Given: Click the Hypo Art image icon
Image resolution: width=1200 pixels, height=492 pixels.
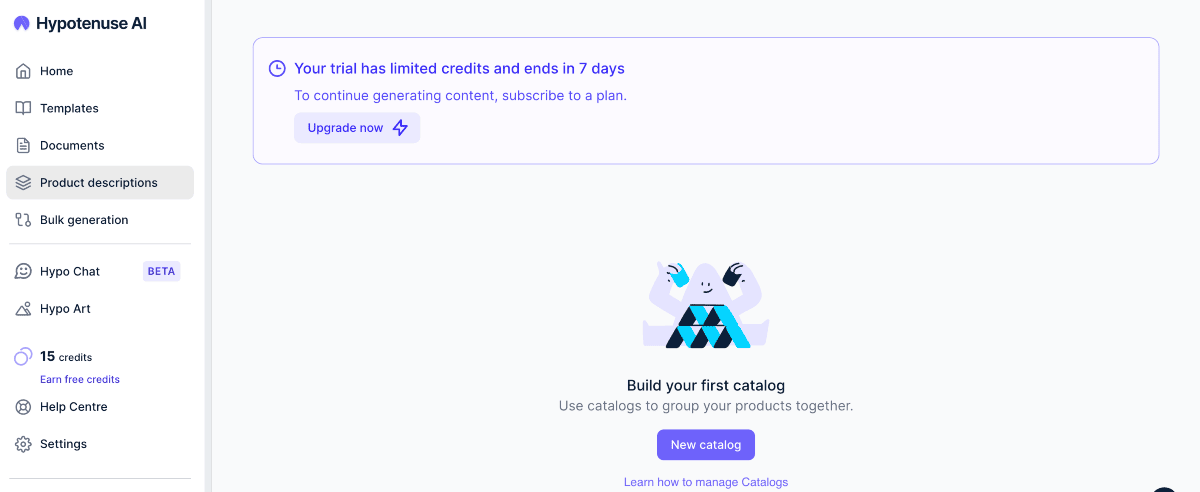Looking at the screenshot, I should click(23, 309).
